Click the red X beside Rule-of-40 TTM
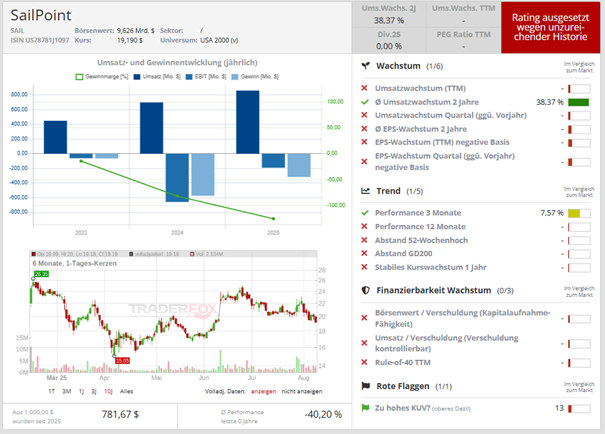 pyautogui.click(x=364, y=362)
